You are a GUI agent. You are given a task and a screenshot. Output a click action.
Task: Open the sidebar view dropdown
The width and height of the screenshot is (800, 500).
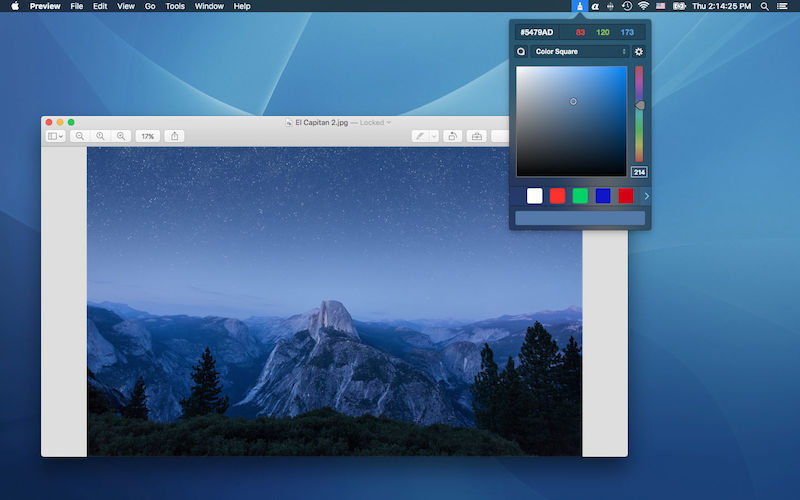(x=56, y=136)
